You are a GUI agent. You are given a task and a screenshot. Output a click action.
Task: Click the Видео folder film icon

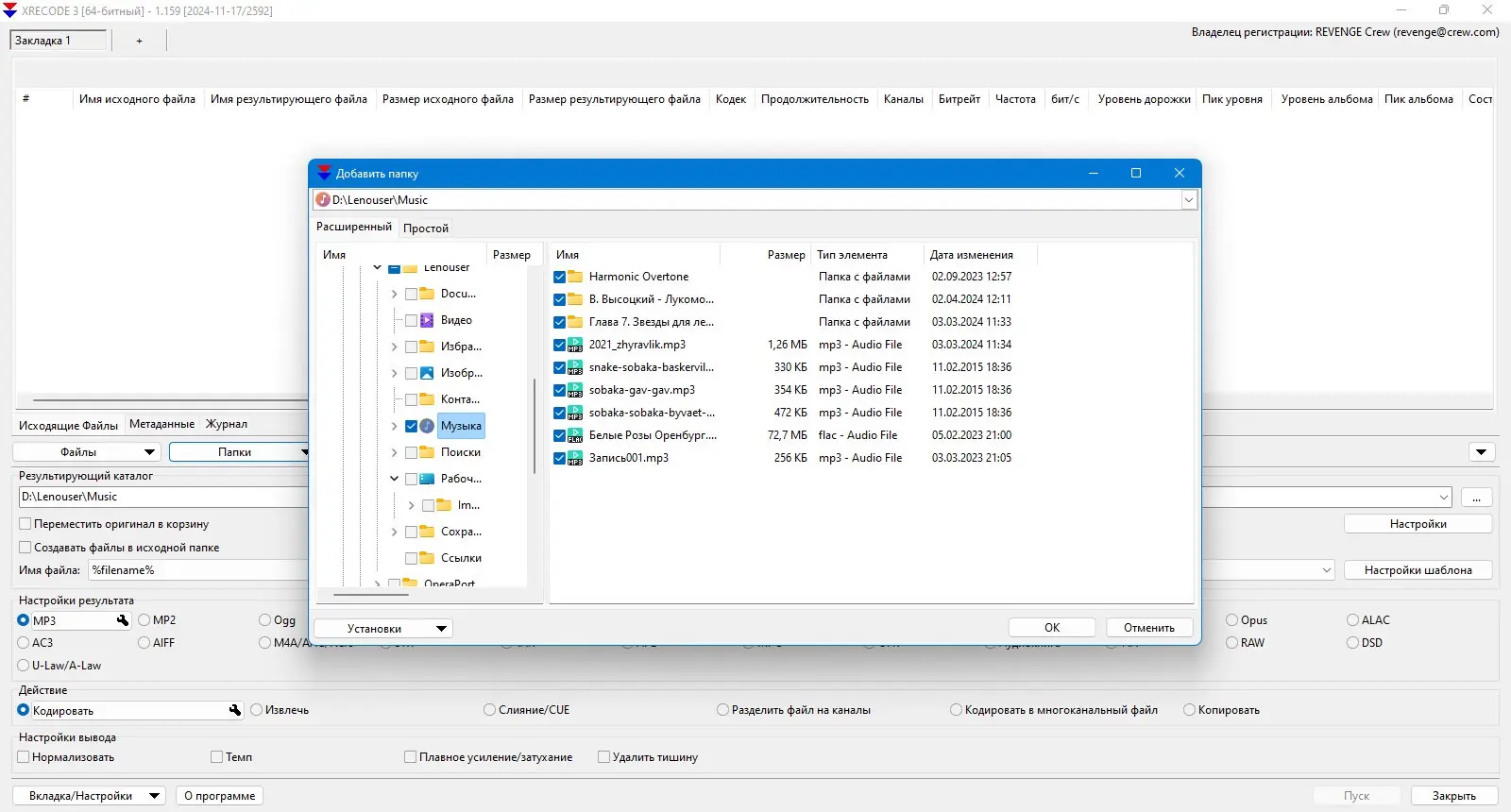pos(427,320)
